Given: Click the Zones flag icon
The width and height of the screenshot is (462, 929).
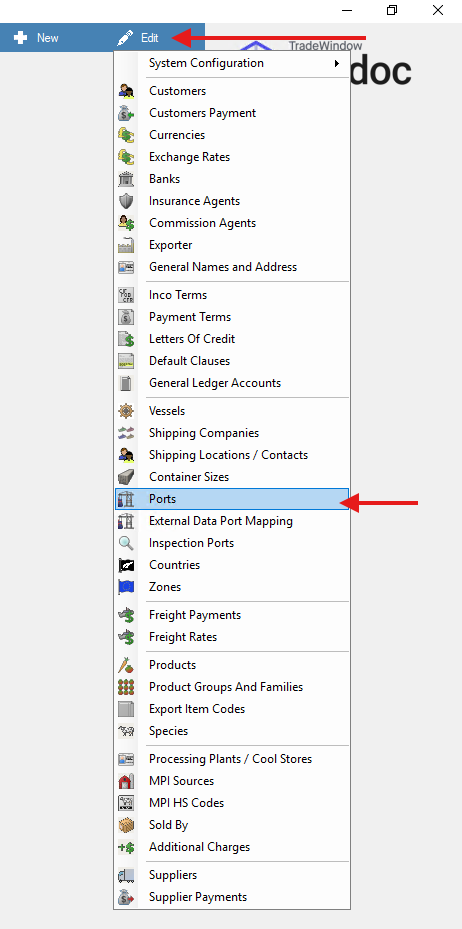Looking at the screenshot, I should [x=126, y=587].
